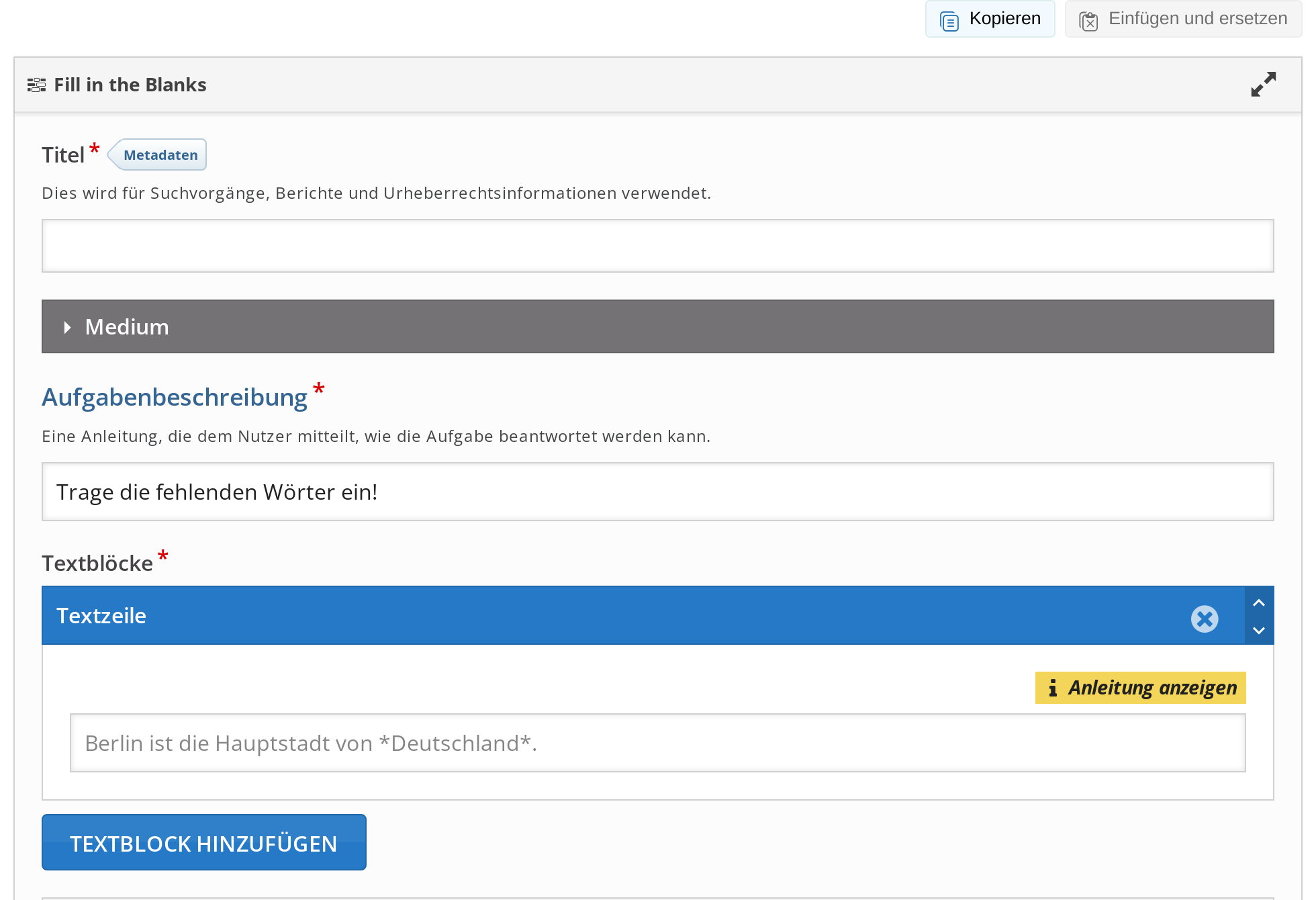Image resolution: width=1316 pixels, height=900 pixels.
Task: Focus the Titel input field
Action: (x=657, y=246)
